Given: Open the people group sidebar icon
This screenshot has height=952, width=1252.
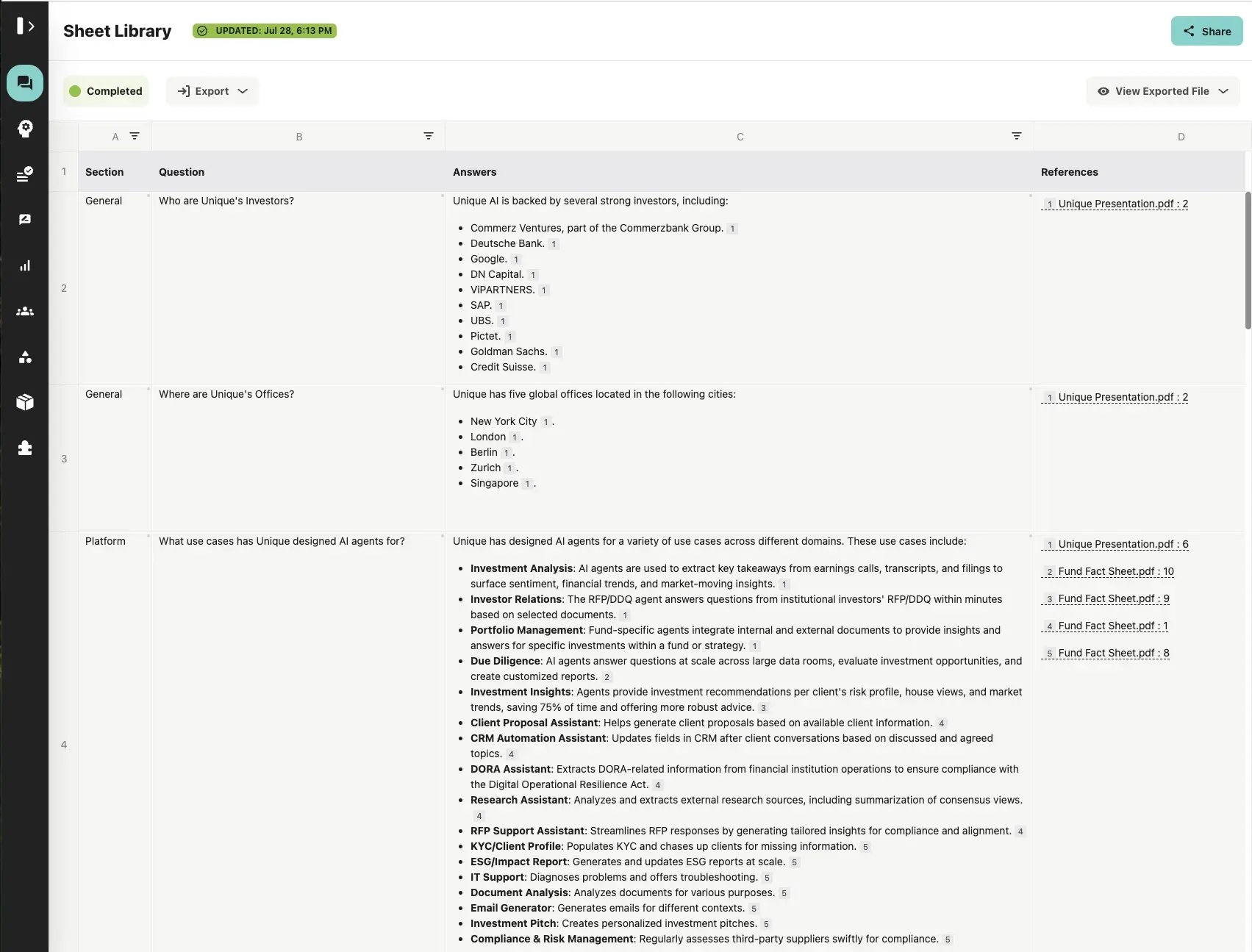Looking at the screenshot, I should tap(25, 311).
